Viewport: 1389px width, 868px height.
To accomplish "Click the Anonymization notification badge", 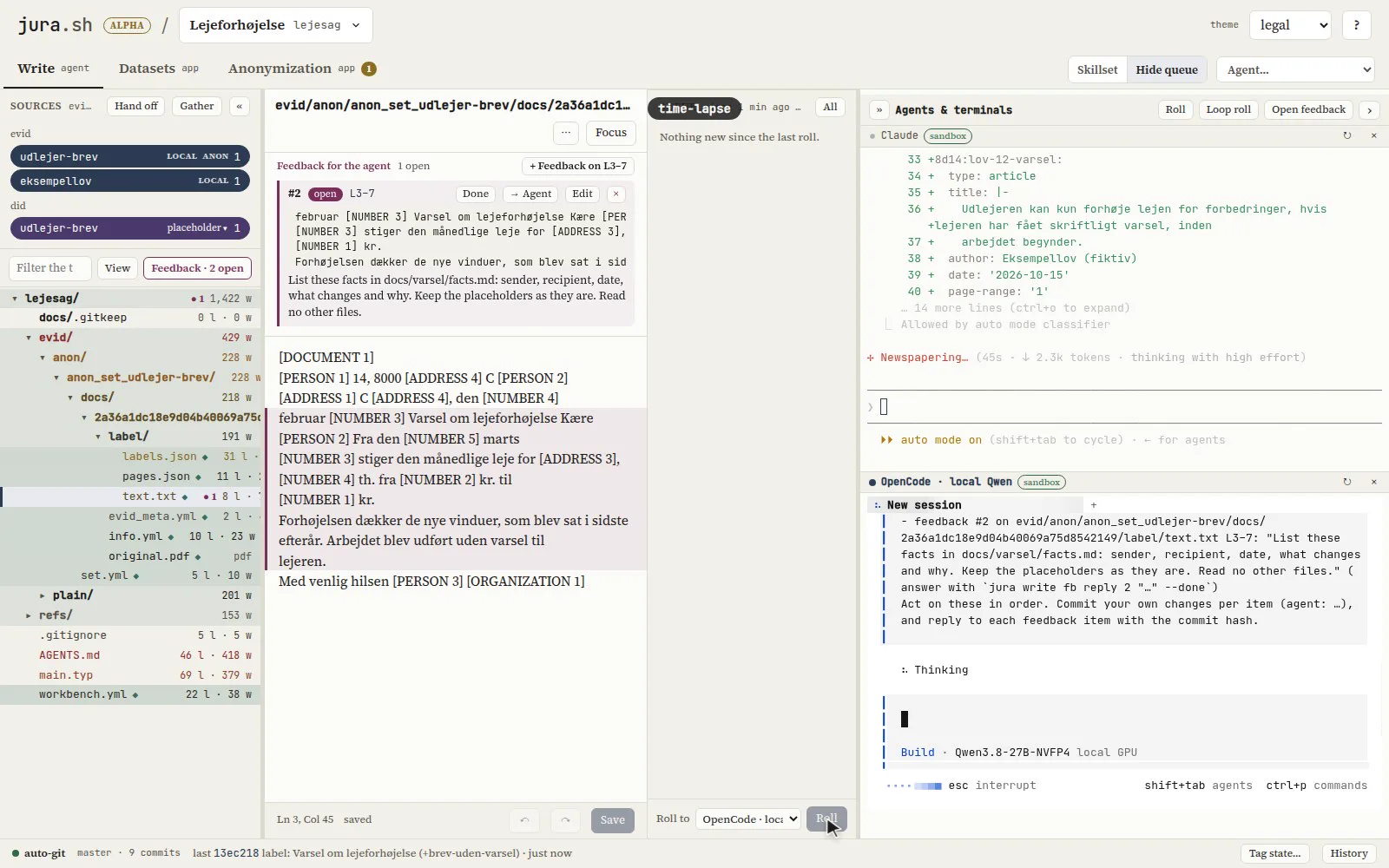I will (x=369, y=69).
